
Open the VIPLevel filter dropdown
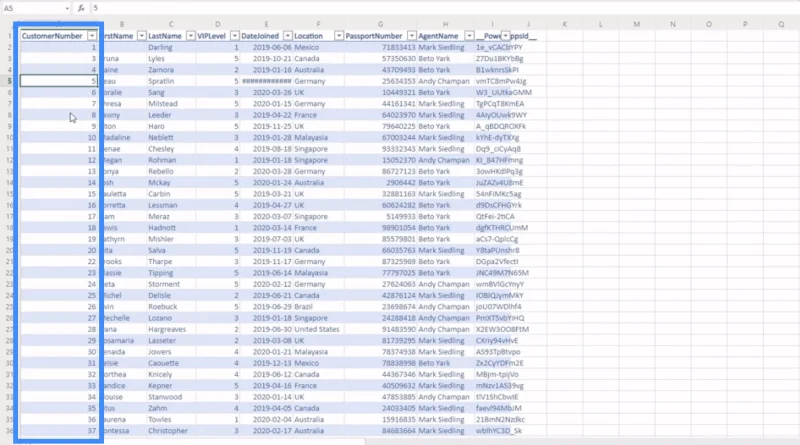[235, 36]
